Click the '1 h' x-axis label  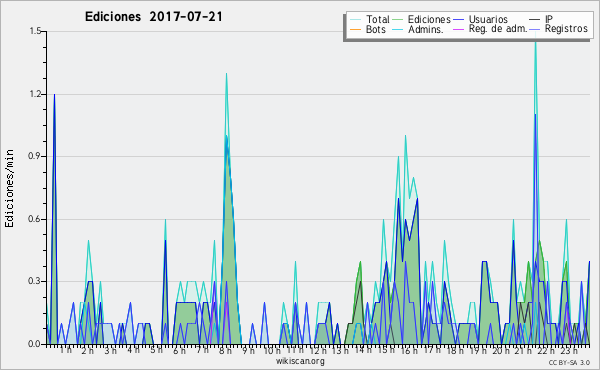tap(65, 350)
